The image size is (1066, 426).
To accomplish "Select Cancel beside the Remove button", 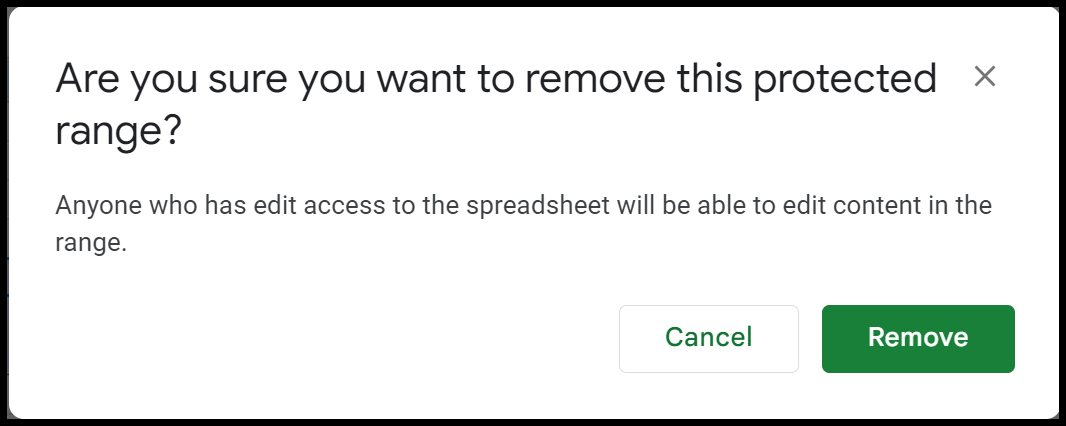I will pos(708,338).
